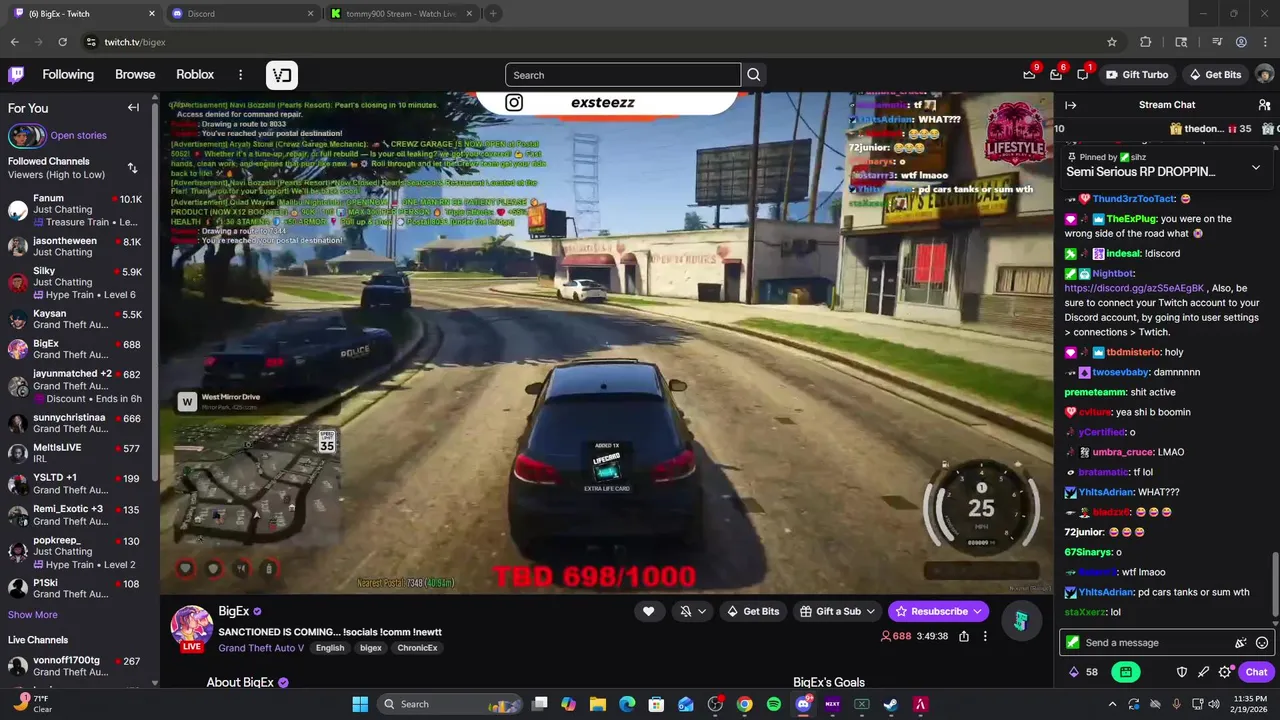The image size is (1280, 720).
Task: Select the English tag
Action: 330,648
